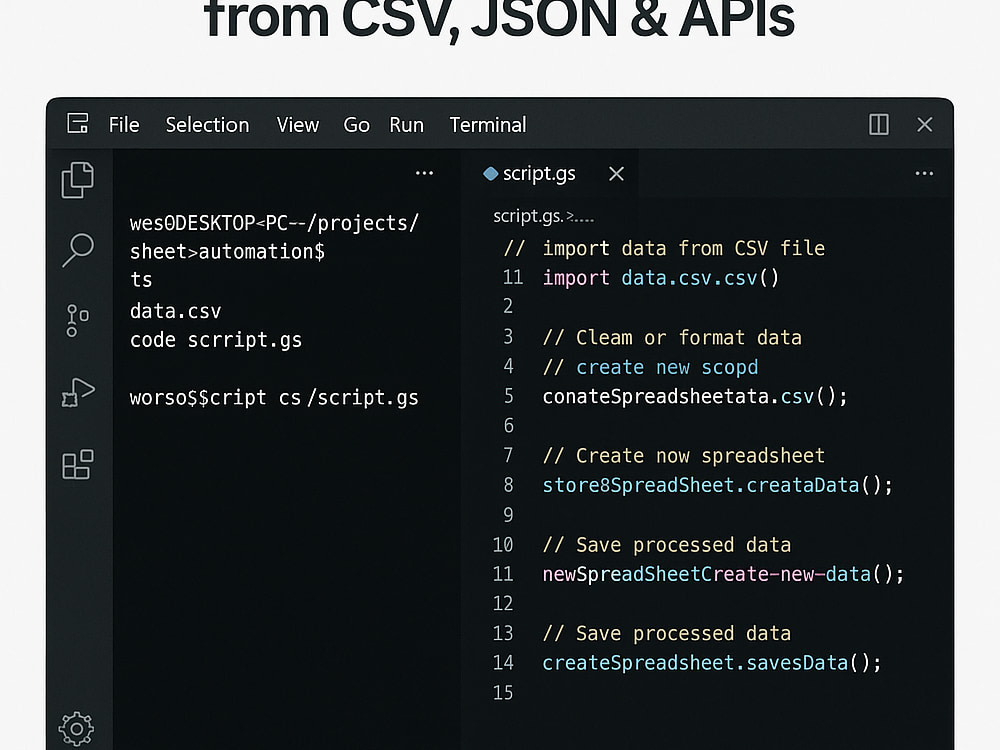1000x750 pixels.
Task: Click line number 9 in the gutter
Action: 508,515
